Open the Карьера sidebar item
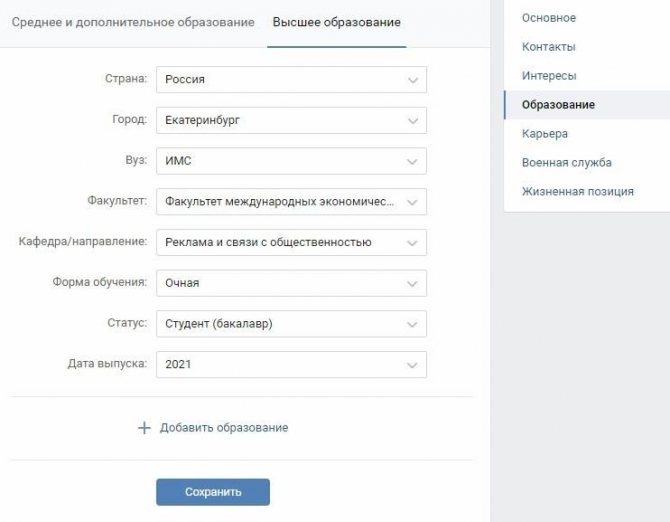The image size is (670, 522). pyautogui.click(x=545, y=134)
